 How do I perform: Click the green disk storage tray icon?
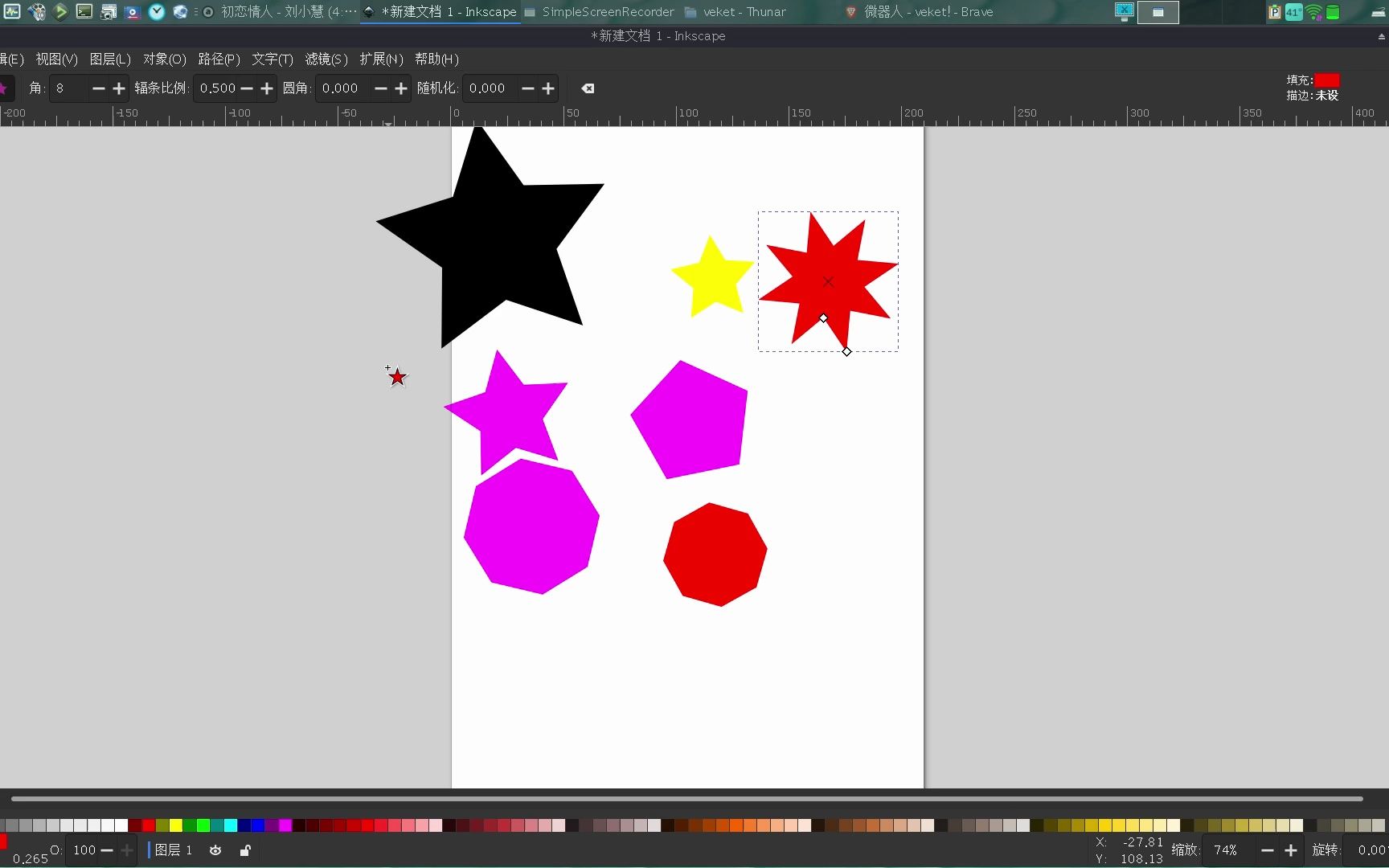coord(1333,12)
